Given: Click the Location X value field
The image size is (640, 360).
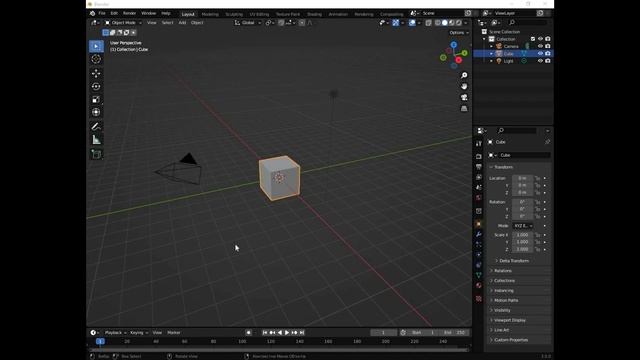Looking at the screenshot, I should (522, 178).
